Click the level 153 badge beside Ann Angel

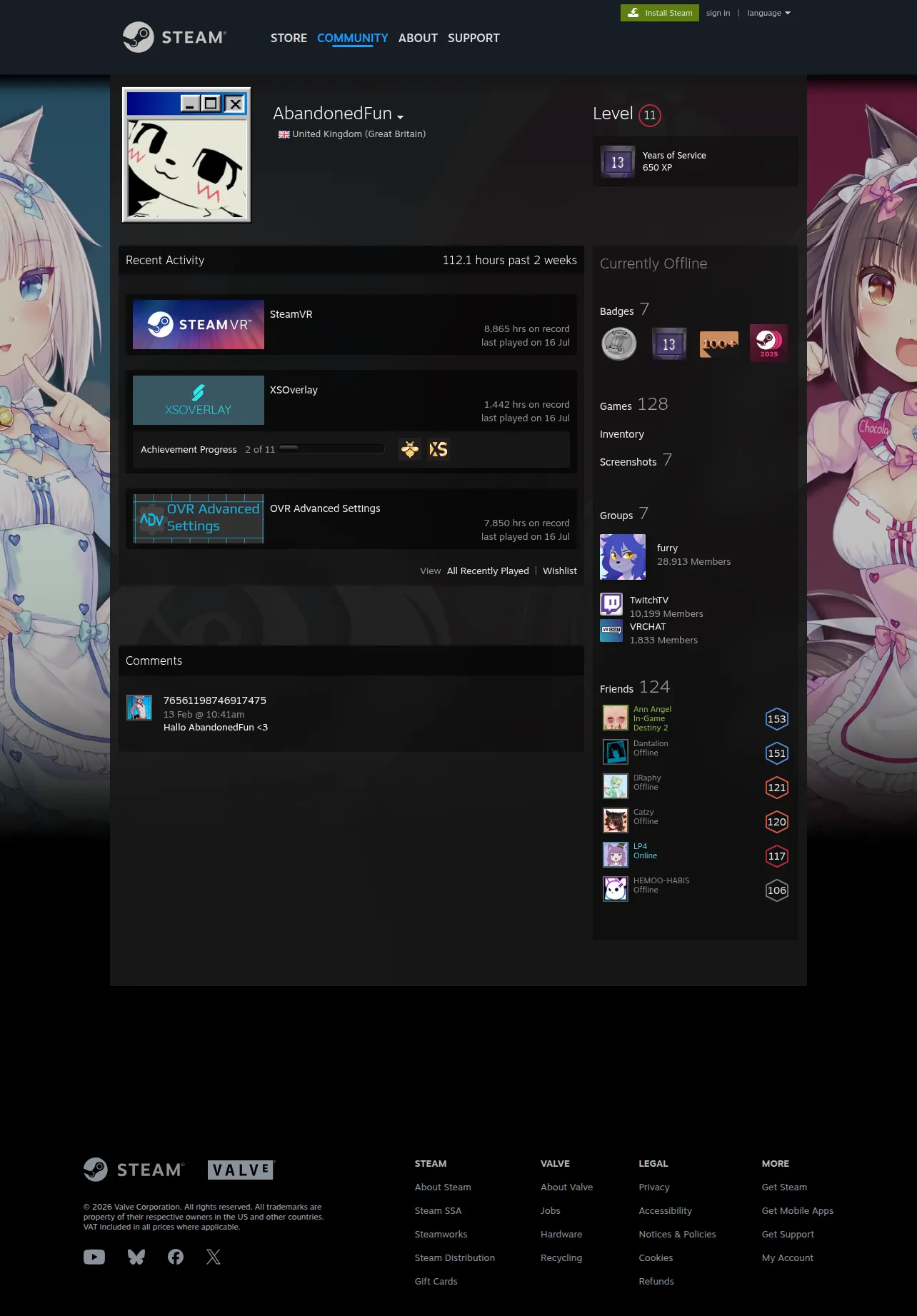point(776,719)
